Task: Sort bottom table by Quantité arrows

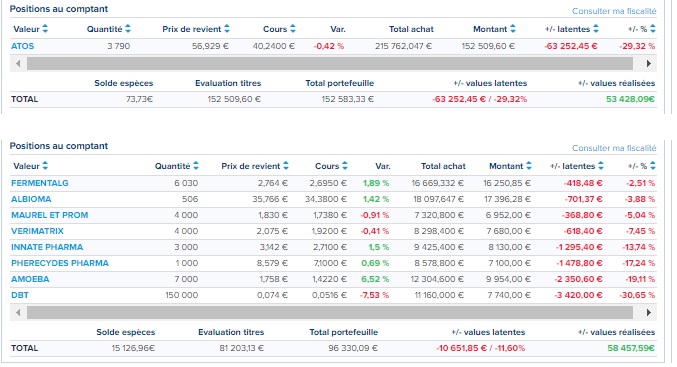Action: [196, 166]
